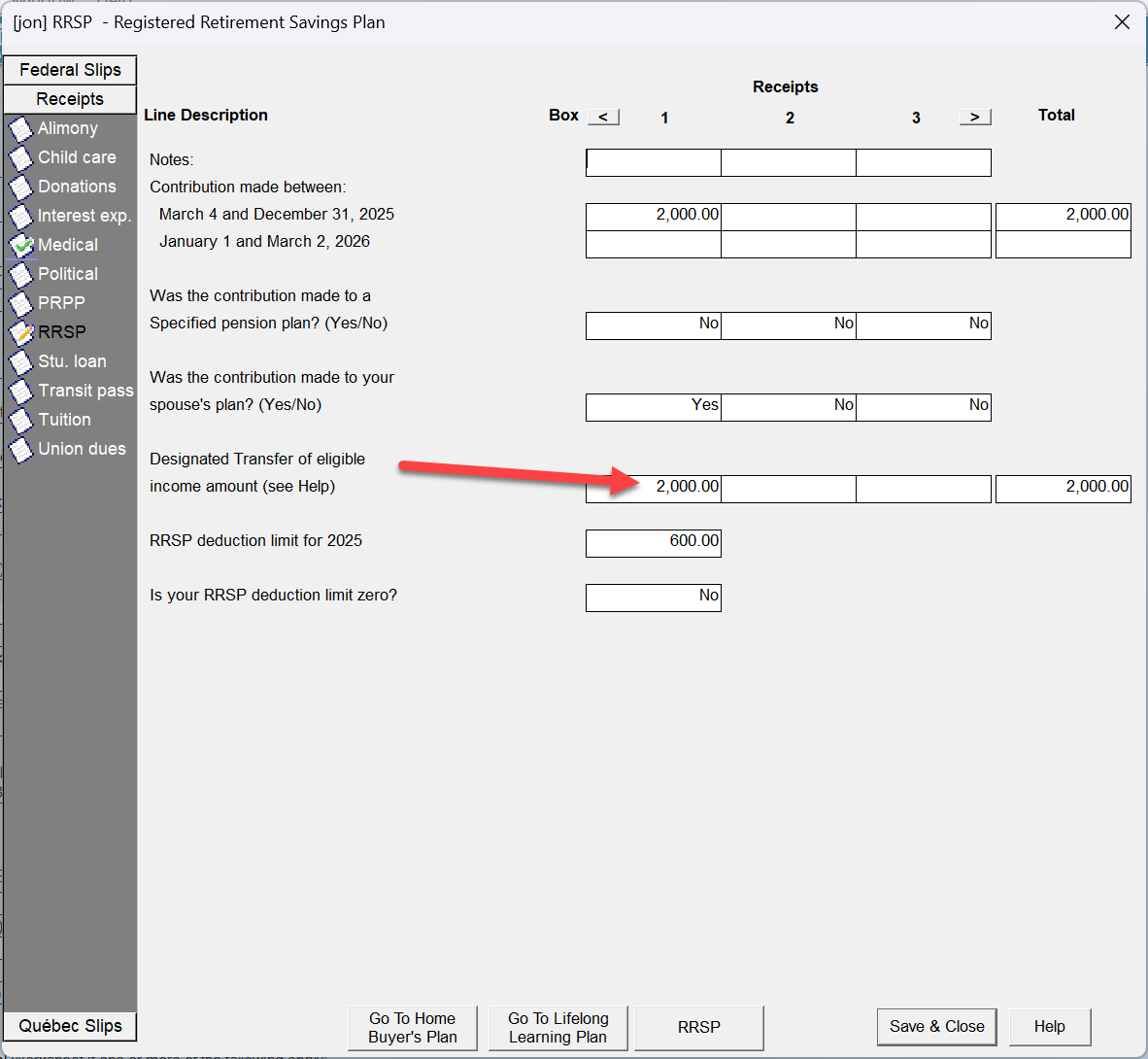Select the Donations icon in sidebar
The height and width of the screenshot is (1059, 1148).
[x=20, y=187]
